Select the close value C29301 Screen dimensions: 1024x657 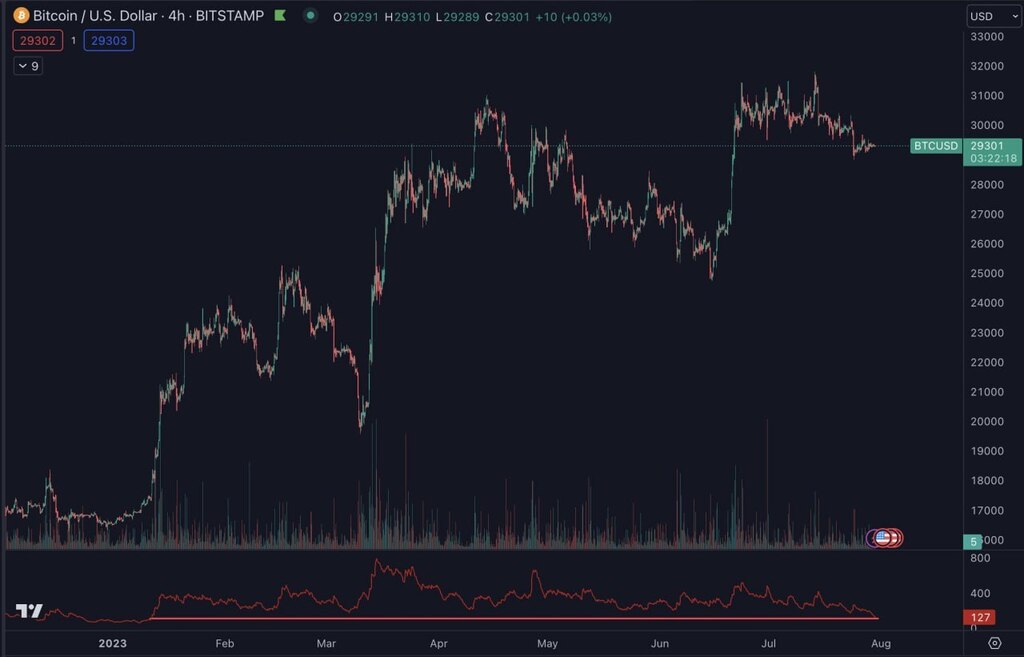click(x=507, y=17)
